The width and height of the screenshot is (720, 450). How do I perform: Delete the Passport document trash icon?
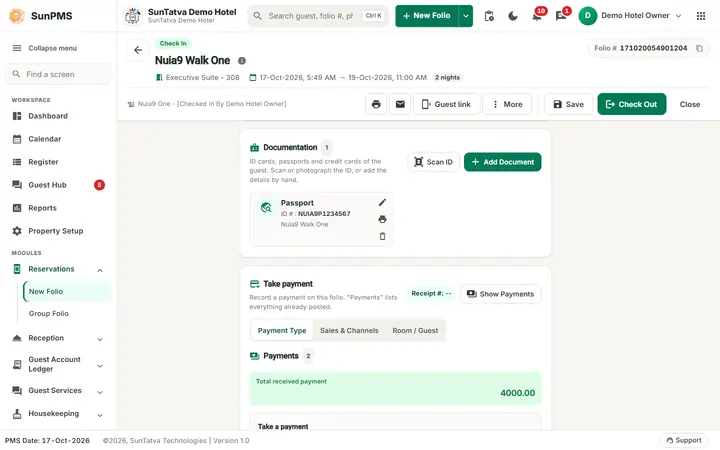[382, 236]
